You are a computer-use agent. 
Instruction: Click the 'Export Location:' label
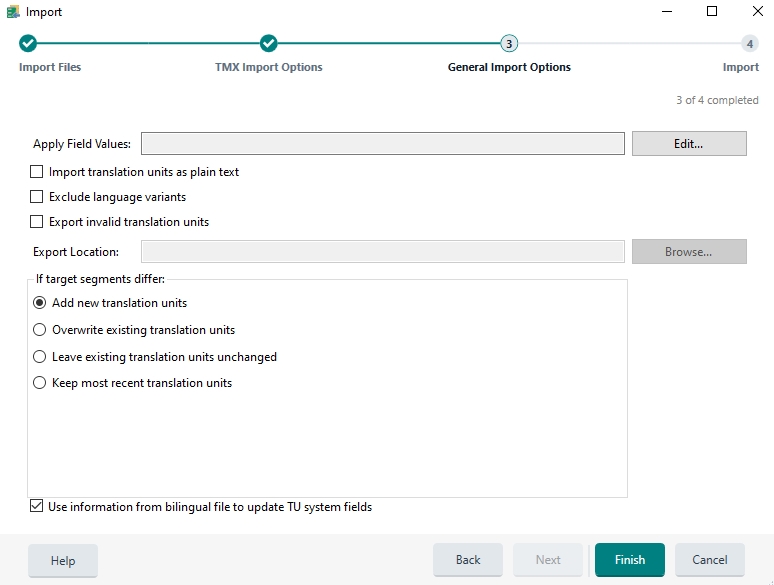76,252
